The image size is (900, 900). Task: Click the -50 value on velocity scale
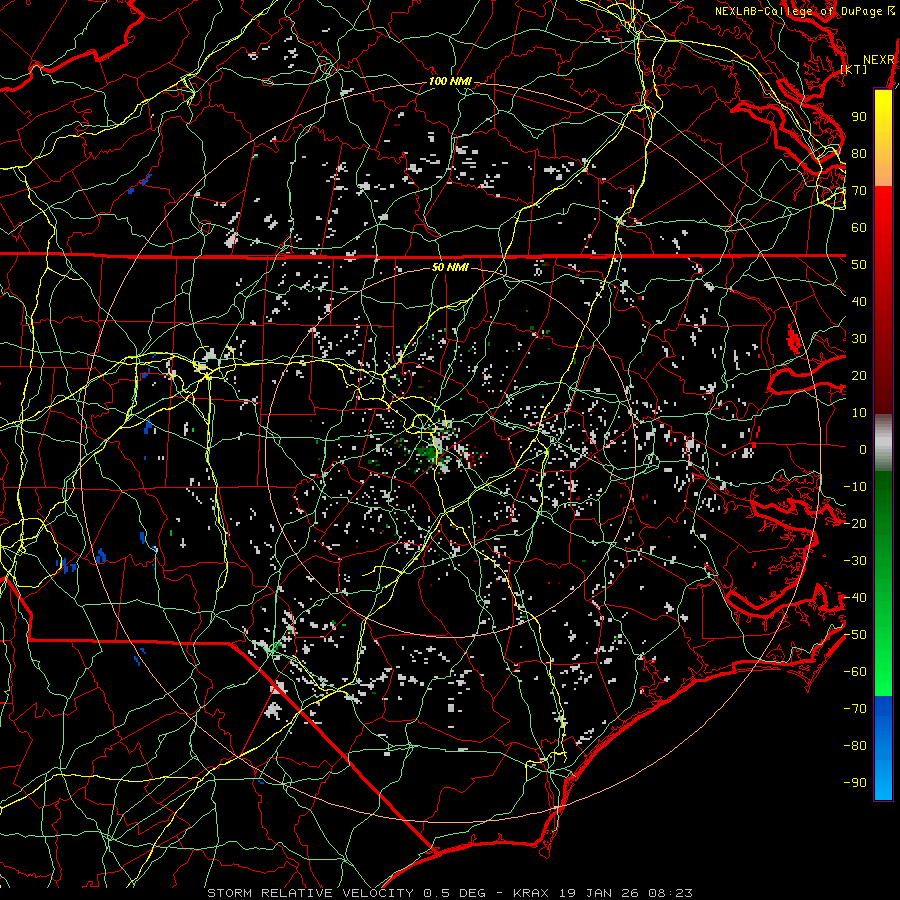855,635
